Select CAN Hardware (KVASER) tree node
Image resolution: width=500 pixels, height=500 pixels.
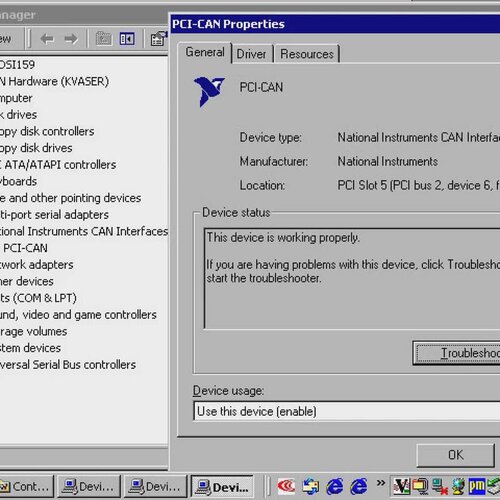54,81
